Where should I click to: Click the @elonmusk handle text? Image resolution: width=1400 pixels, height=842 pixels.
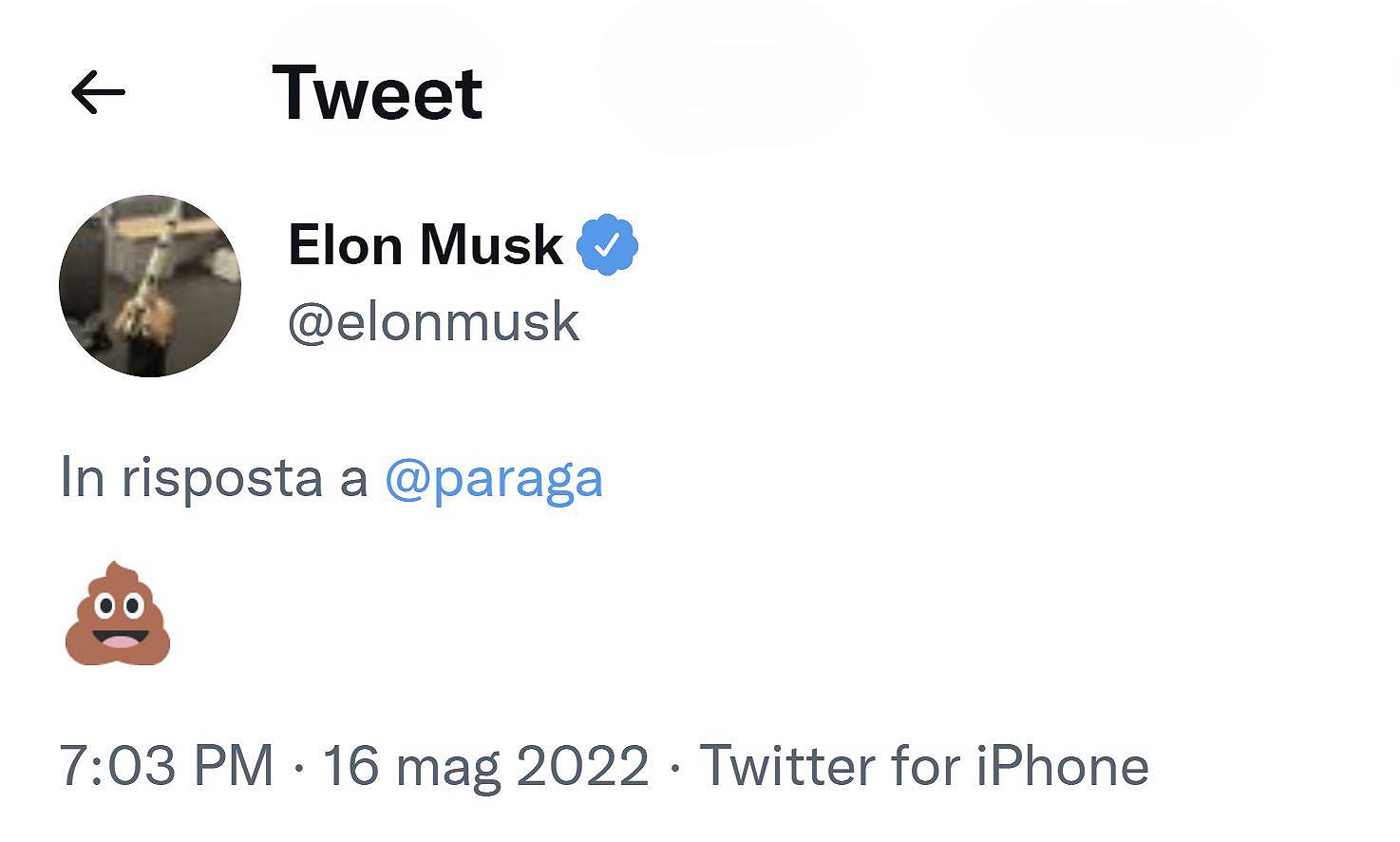click(432, 321)
